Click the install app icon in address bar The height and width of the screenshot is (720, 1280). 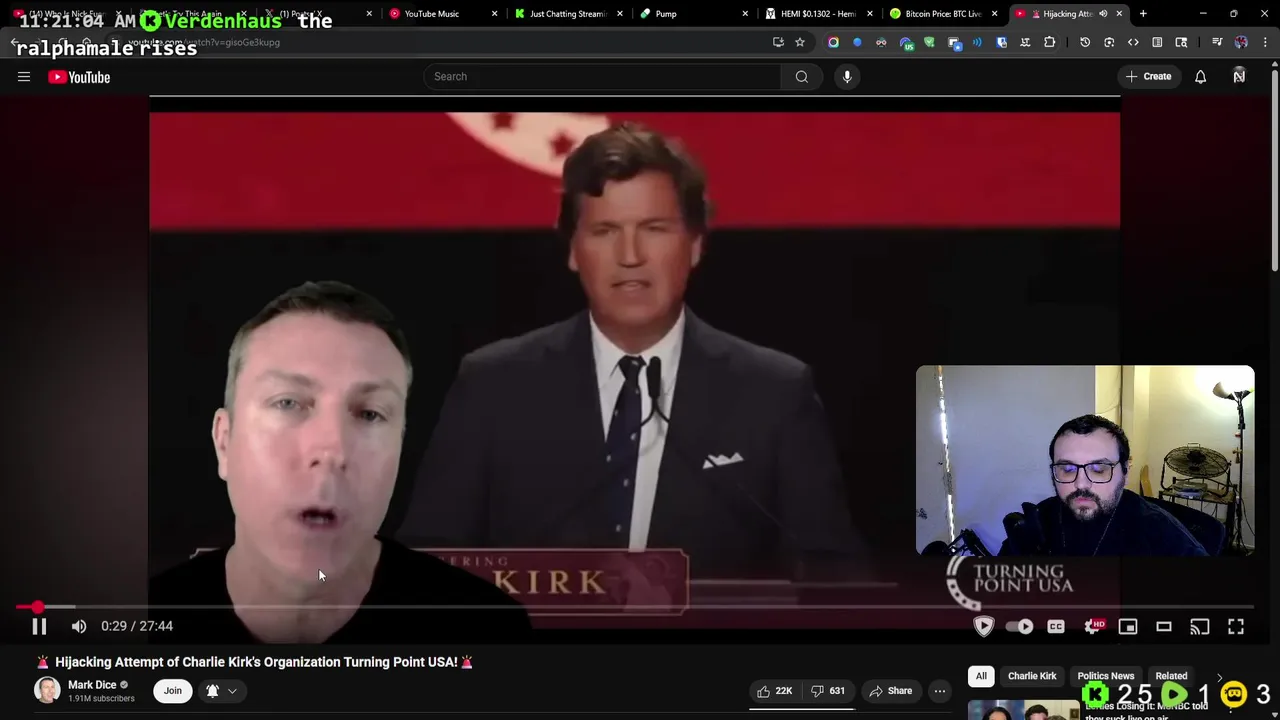pyautogui.click(x=778, y=42)
